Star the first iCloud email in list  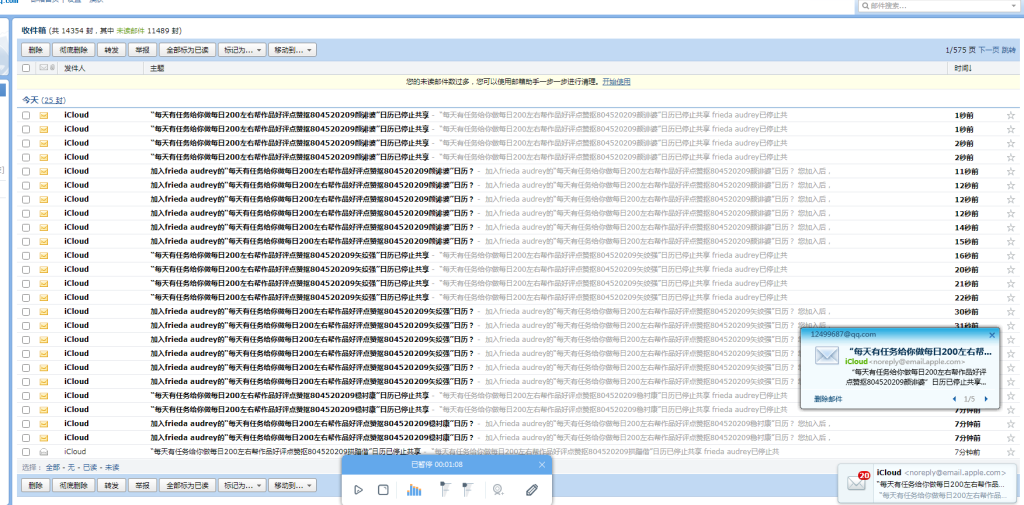tap(1010, 115)
